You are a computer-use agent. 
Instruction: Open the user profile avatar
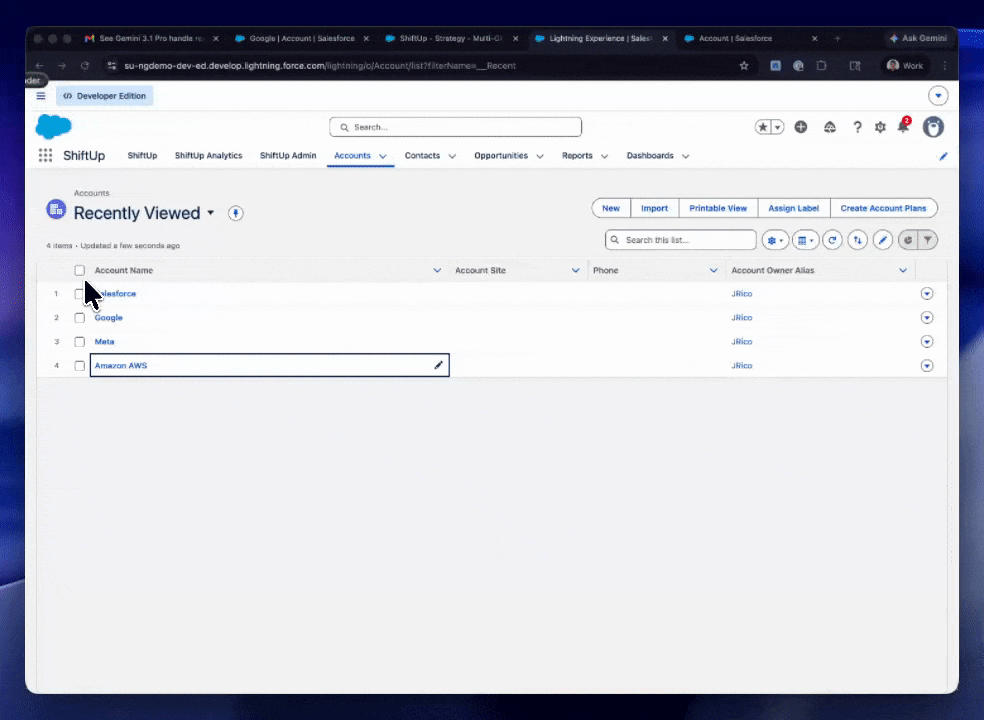click(933, 127)
